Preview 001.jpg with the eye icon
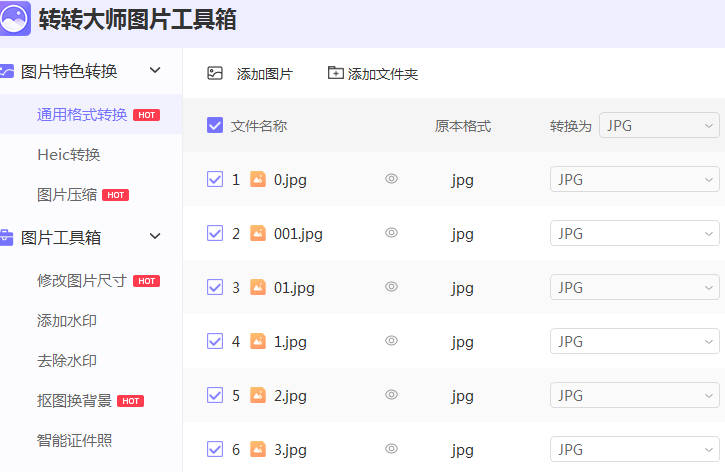 [x=392, y=233]
